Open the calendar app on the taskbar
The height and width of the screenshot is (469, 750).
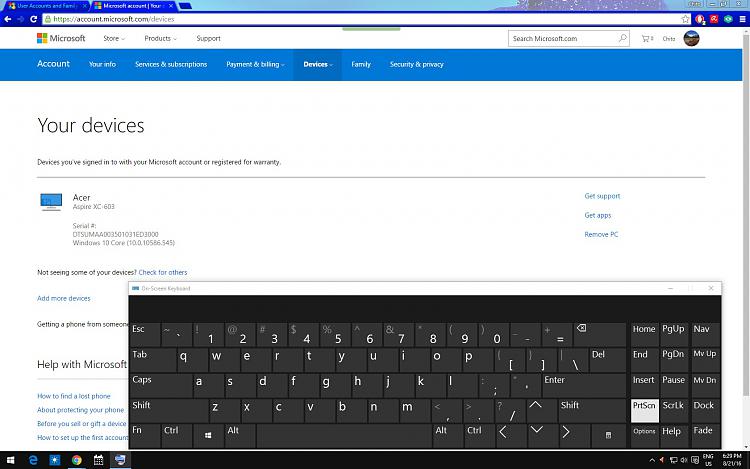[99, 460]
